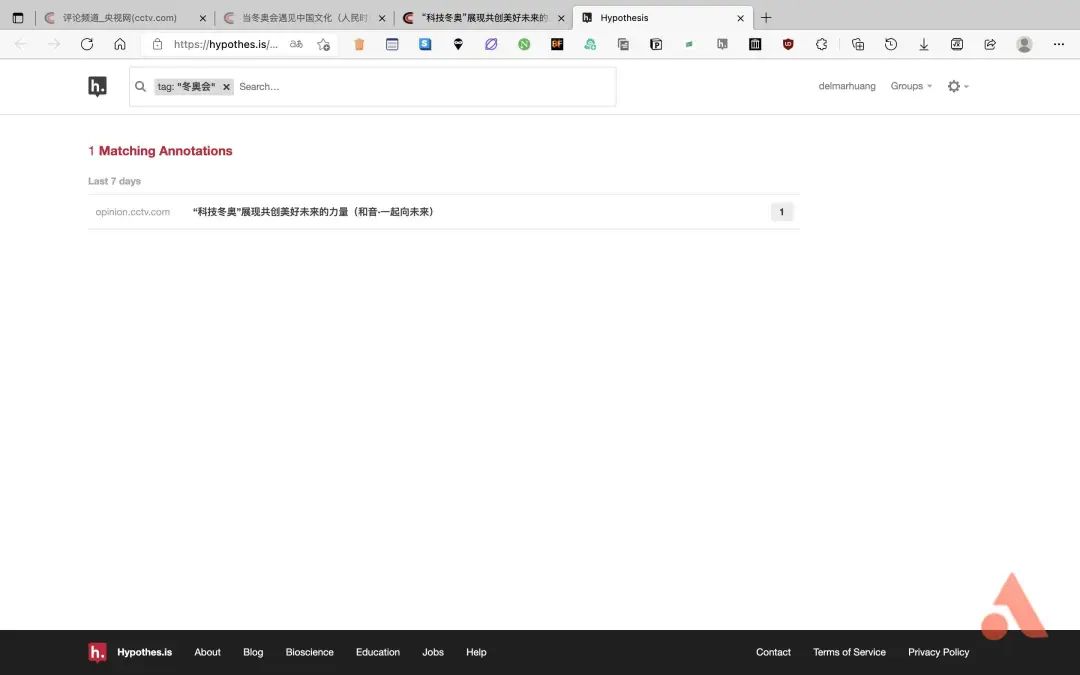
Task: Open the tab actions menu icon
Action: click(x=18, y=18)
